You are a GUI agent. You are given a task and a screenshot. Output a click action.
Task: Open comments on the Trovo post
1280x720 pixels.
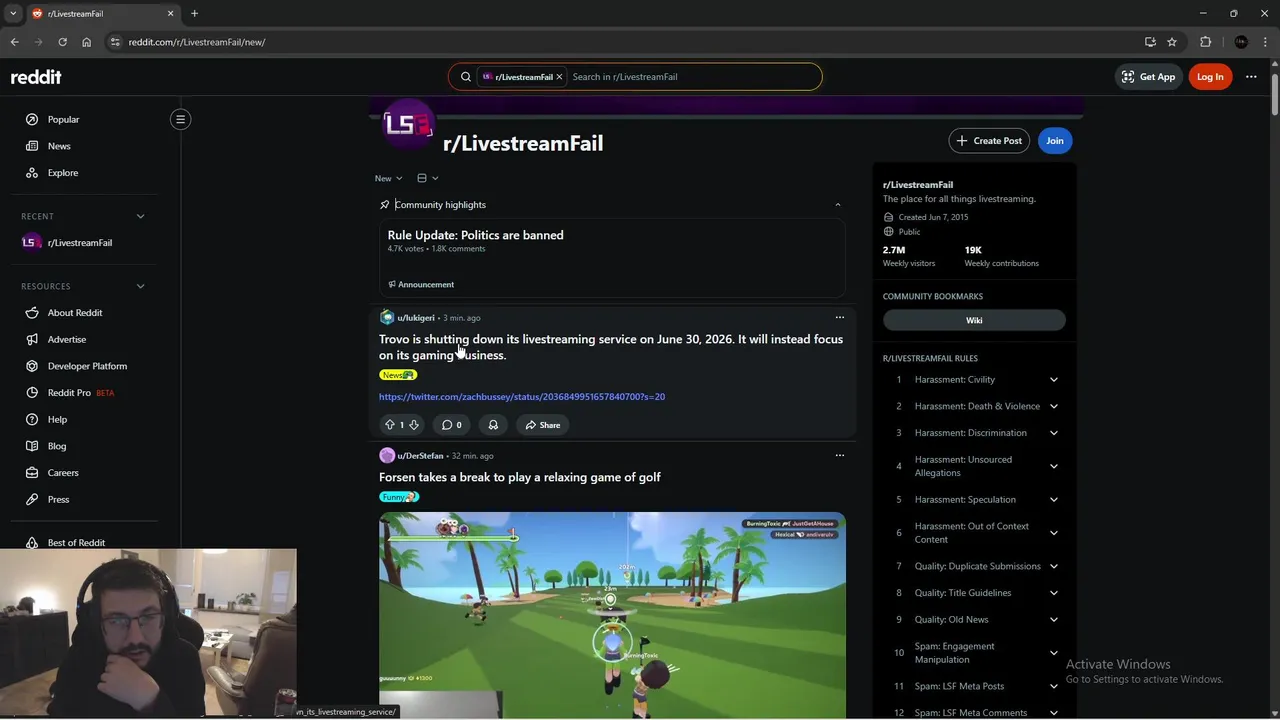pyautogui.click(x=452, y=425)
